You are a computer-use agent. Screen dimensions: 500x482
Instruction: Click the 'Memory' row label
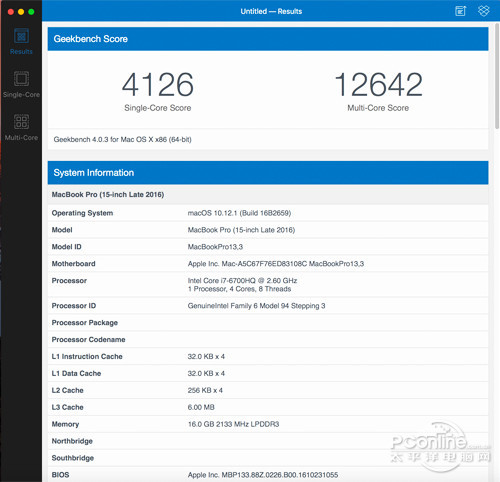[65, 424]
